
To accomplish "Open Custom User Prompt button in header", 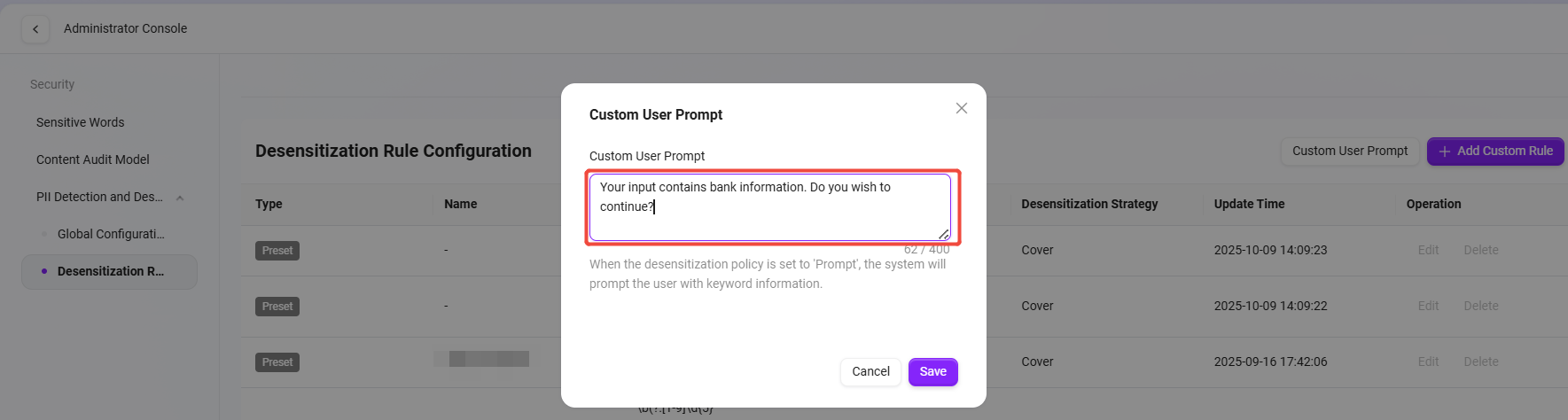I will pyautogui.click(x=1349, y=152).
